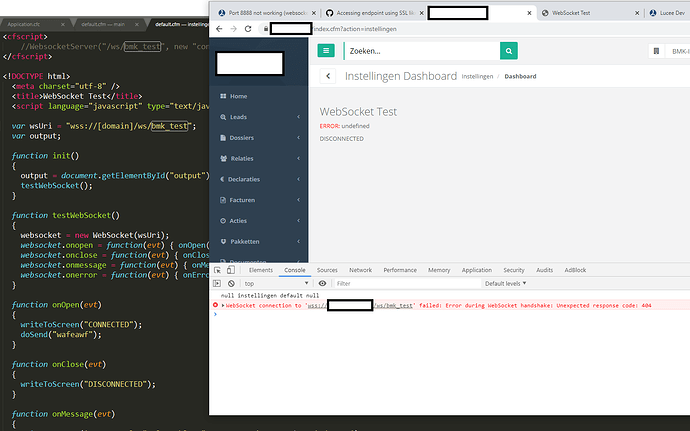690x431 pixels.
Task: Click the console Filter input field
Action: (x=407, y=284)
